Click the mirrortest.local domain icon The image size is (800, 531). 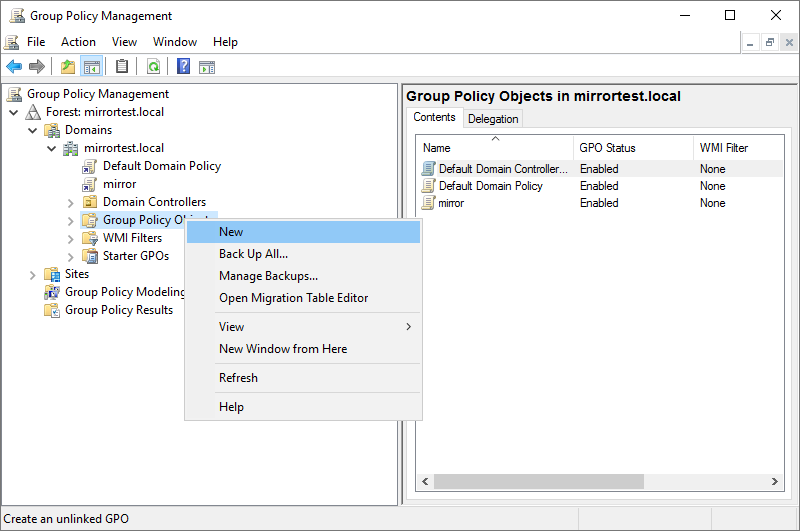[x=70, y=148]
